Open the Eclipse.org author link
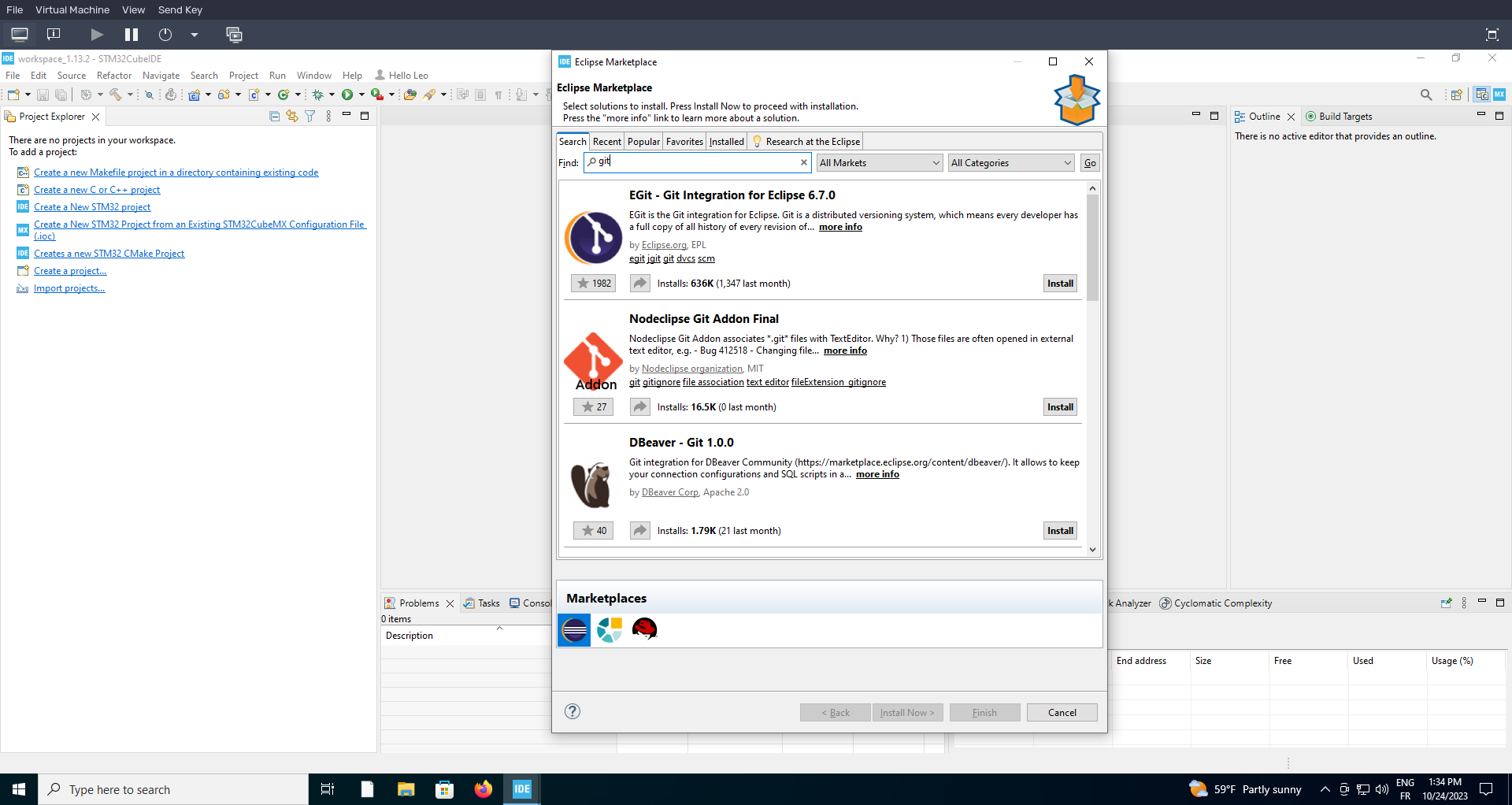This screenshot has height=805, width=1512. click(664, 245)
